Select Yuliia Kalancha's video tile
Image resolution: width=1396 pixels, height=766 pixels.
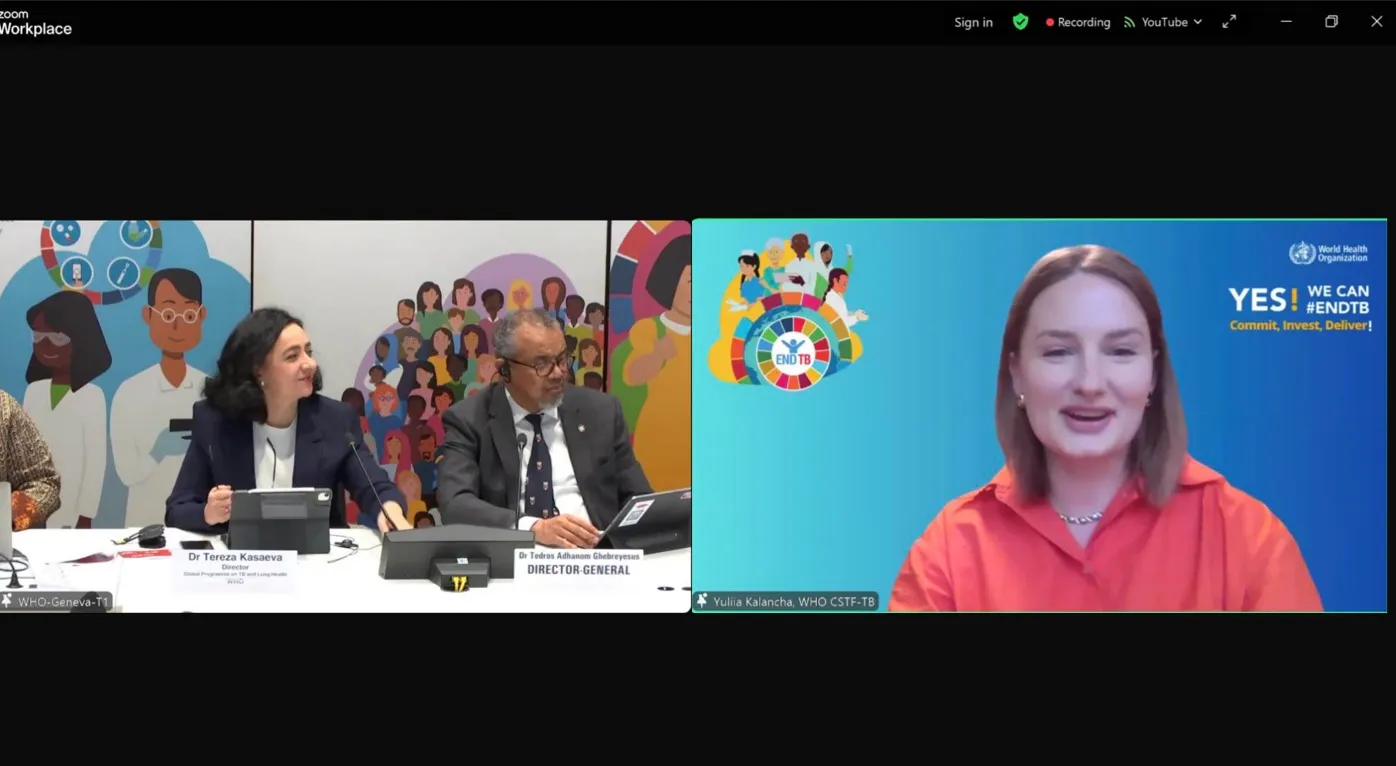tap(1040, 415)
